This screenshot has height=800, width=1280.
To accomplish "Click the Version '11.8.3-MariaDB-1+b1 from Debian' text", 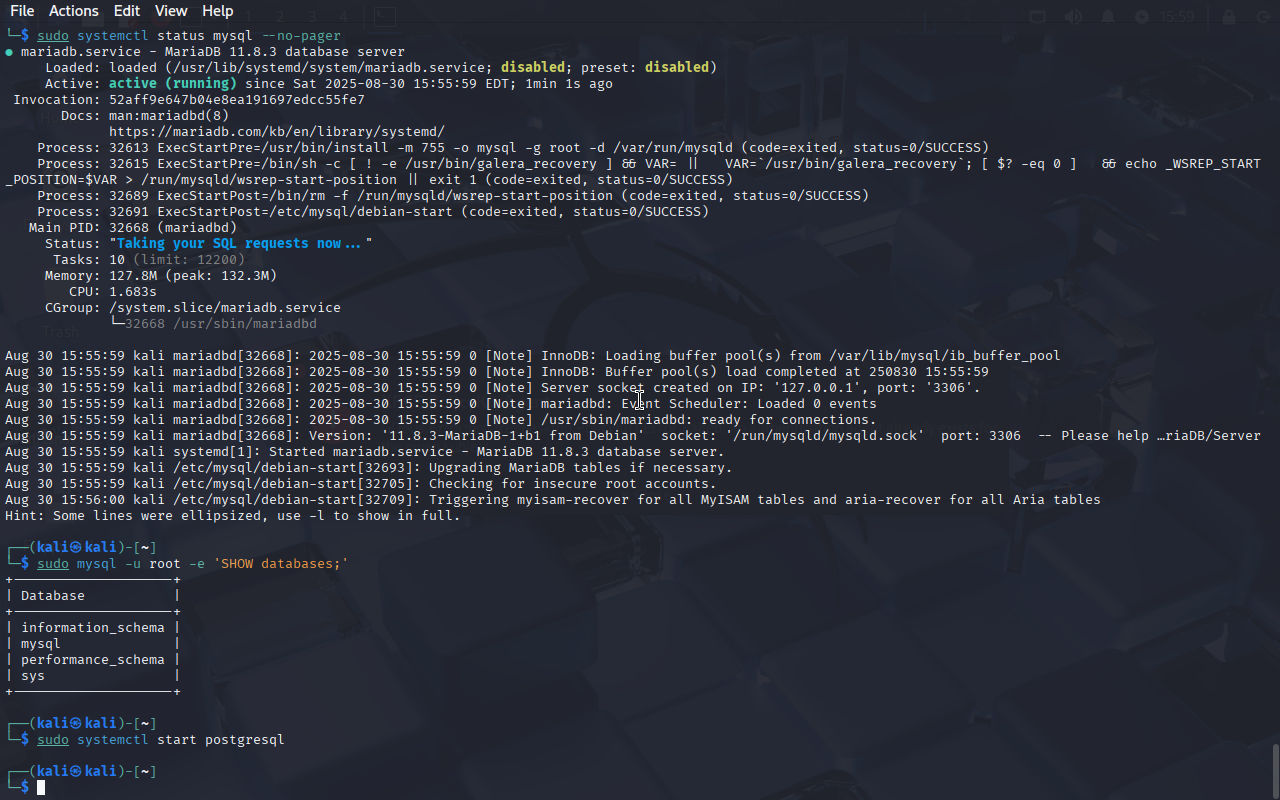I will click(x=513, y=436).
